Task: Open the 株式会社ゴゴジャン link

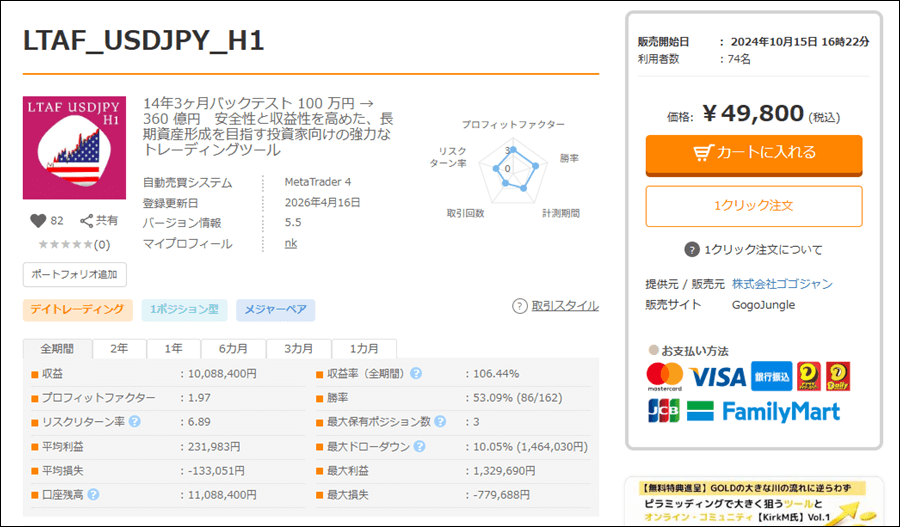Action: click(x=782, y=284)
